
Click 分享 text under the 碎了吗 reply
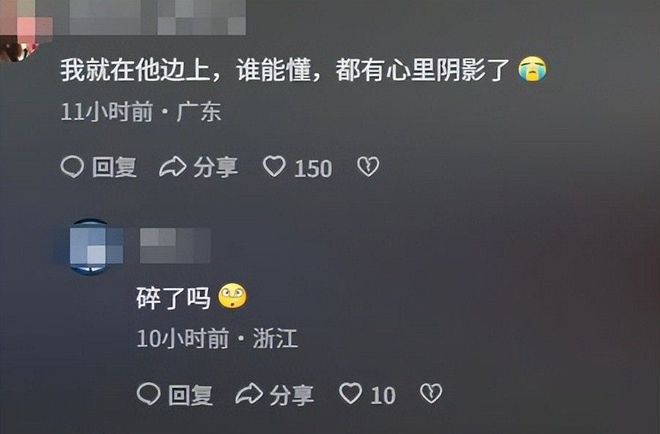point(292,395)
